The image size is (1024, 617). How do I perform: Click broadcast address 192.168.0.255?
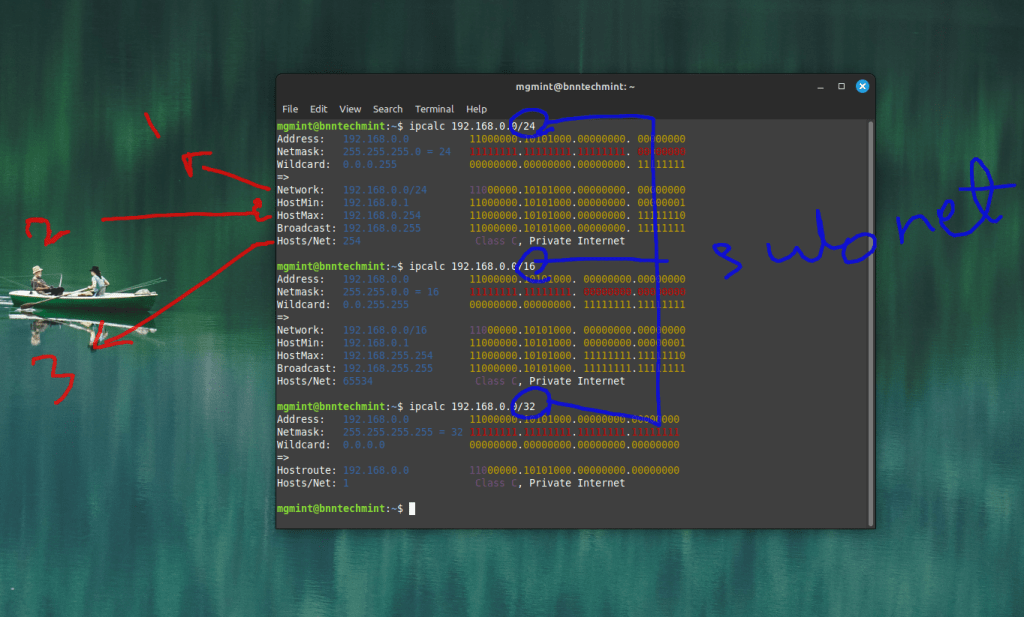pyautogui.click(x=381, y=228)
